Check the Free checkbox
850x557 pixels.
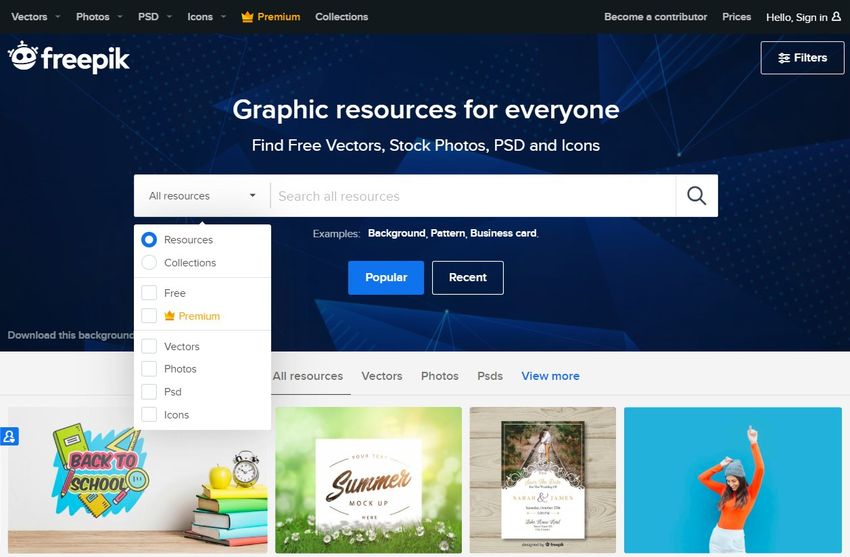pos(149,293)
